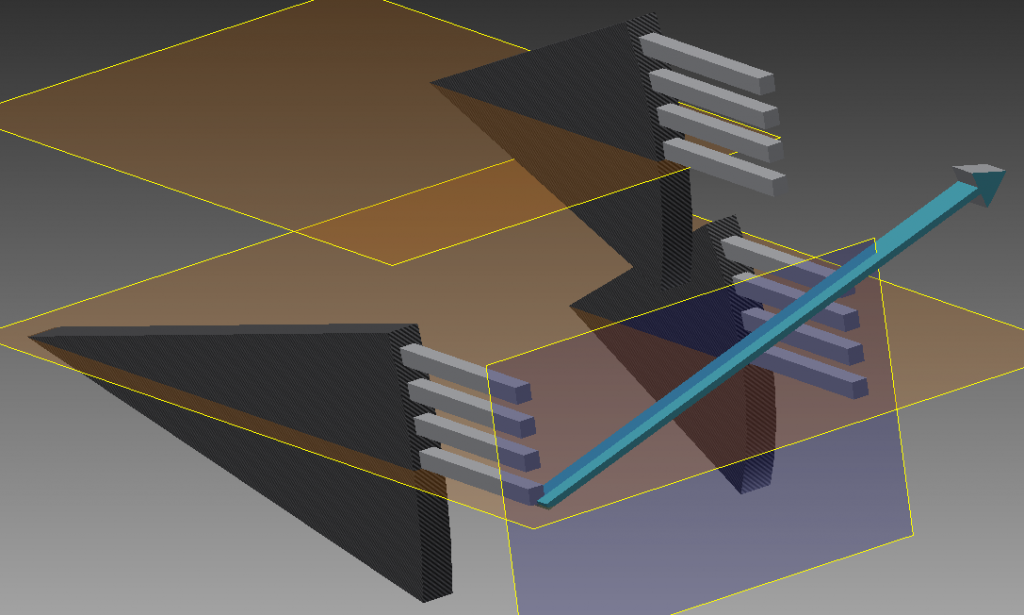The image size is (1024, 615).
Task: Select the third gray bar of upper wedge
Action: (x=718, y=123)
